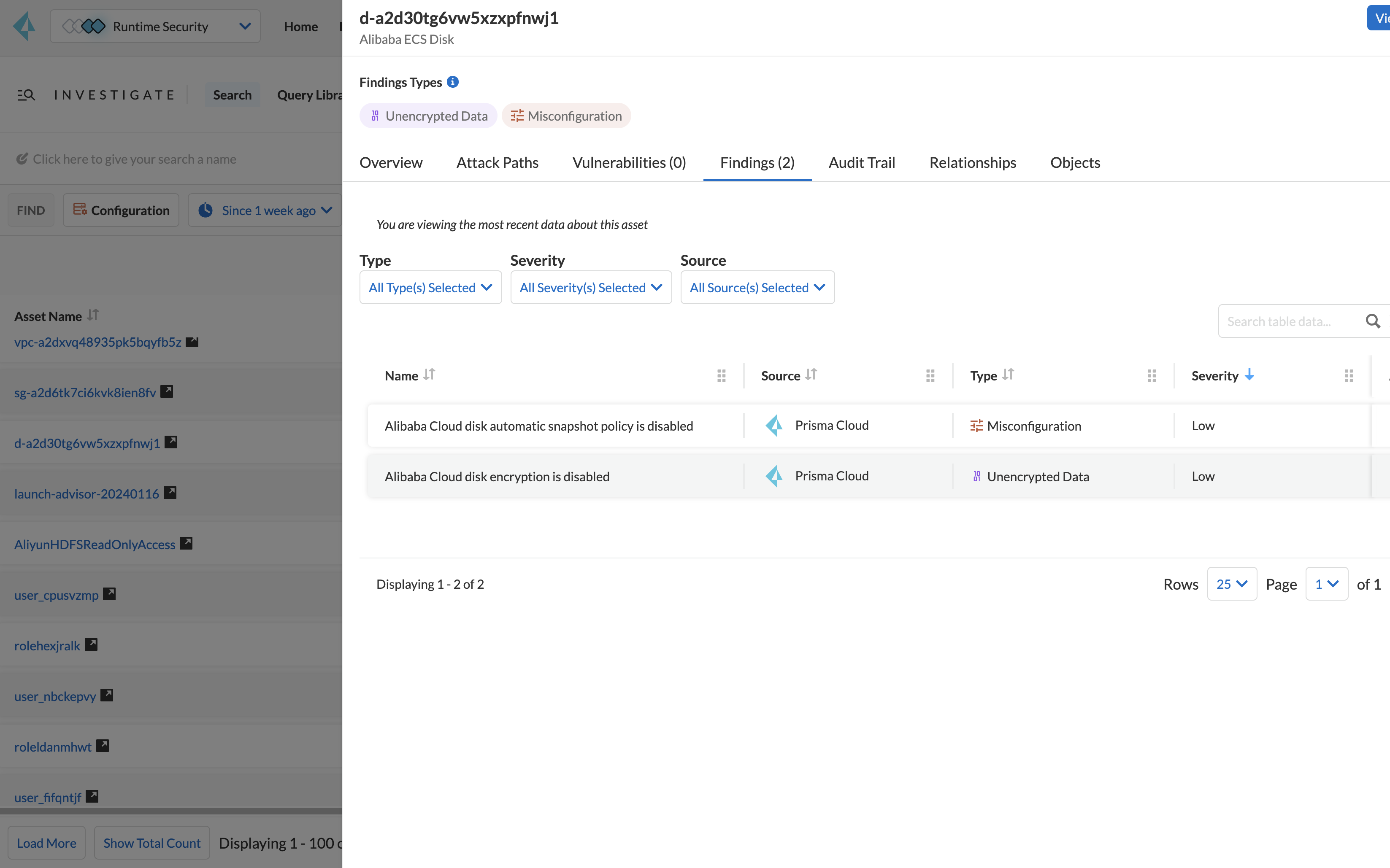Click the Asset Name sort icon
The height and width of the screenshot is (868, 1390).
[x=93, y=315]
